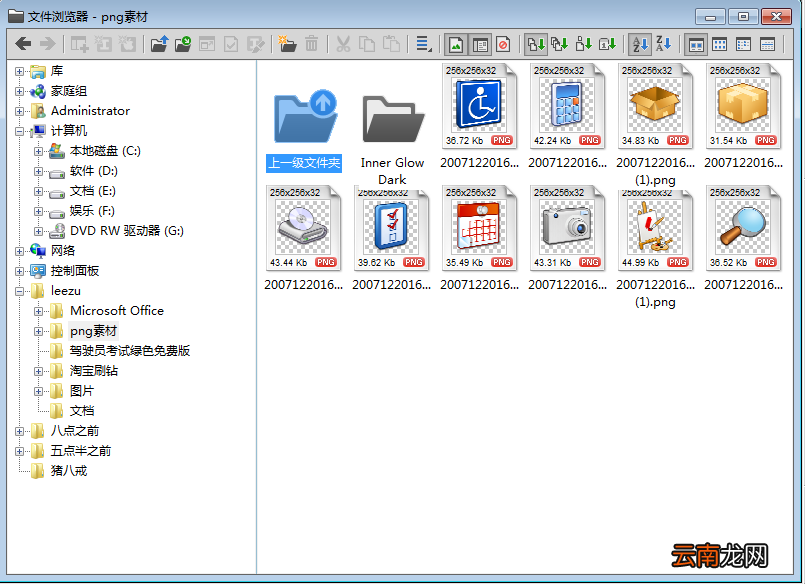Select the 猪八戒 folder
The image size is (805, 584).
pyautogui.click(x=69, y=471)
